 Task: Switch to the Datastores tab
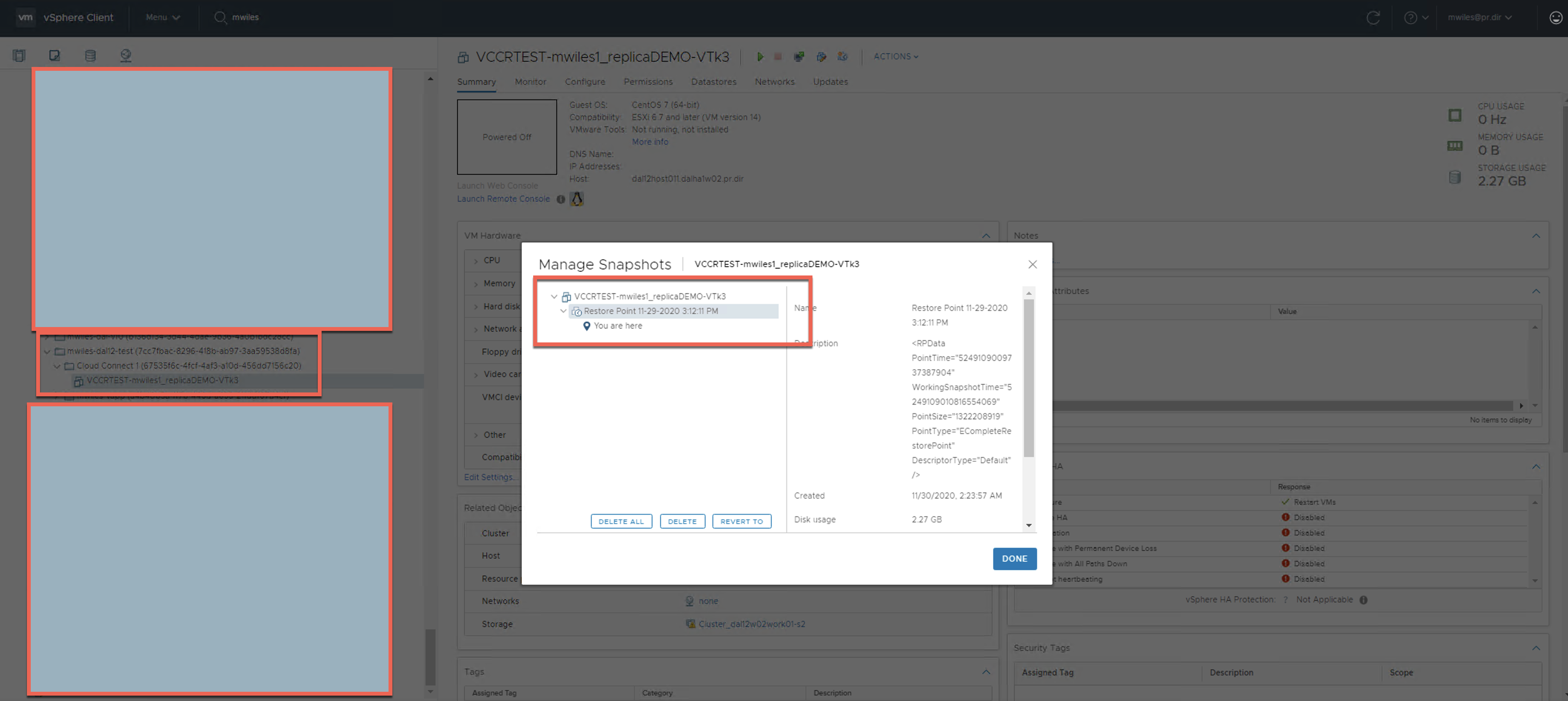713,82
